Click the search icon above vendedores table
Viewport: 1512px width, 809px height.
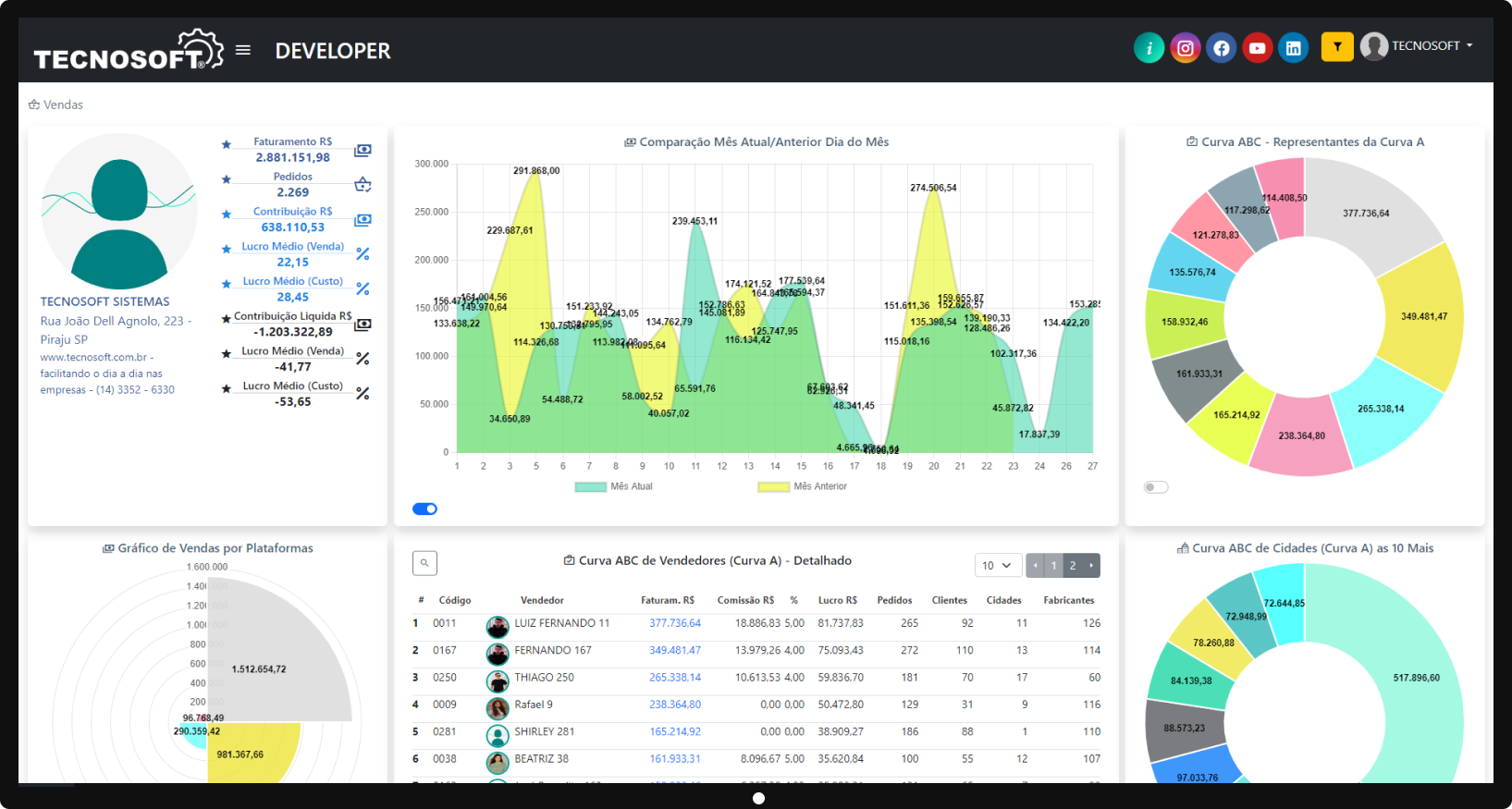(x=424, y=563)
